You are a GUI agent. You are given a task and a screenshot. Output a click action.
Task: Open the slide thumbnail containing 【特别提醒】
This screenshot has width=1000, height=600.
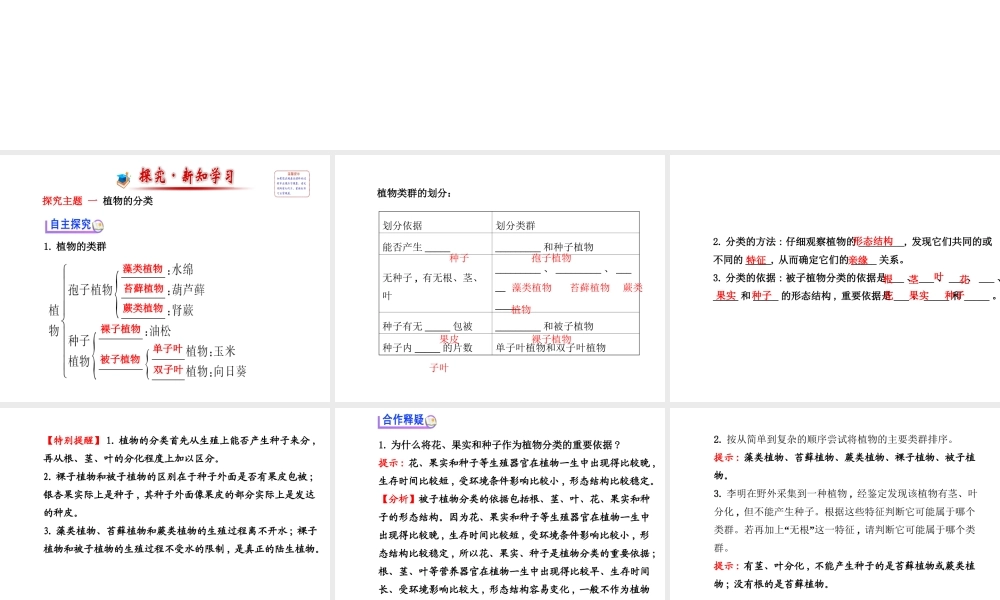165,504
